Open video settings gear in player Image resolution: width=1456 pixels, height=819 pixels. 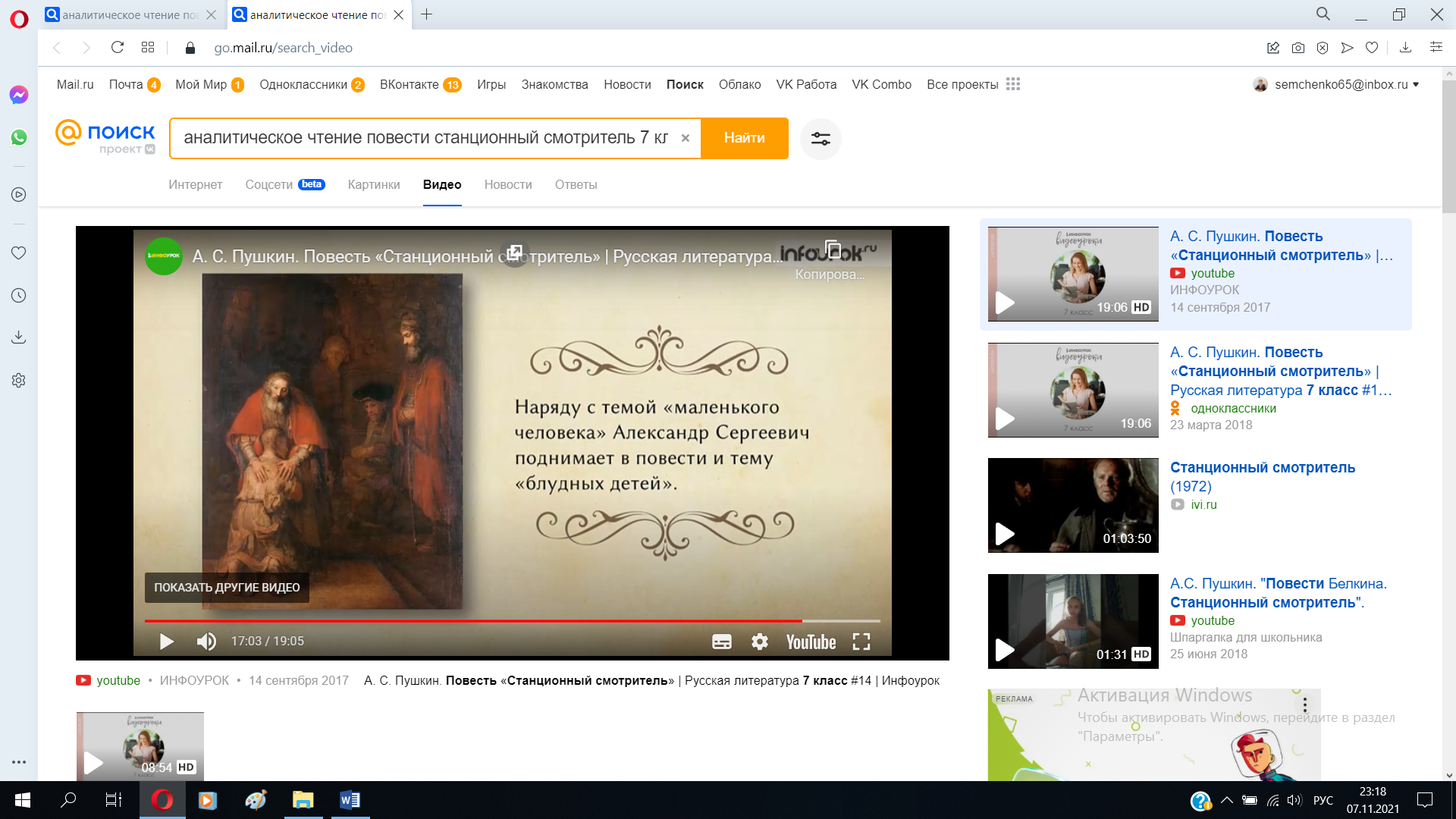[x=760, y=642]
